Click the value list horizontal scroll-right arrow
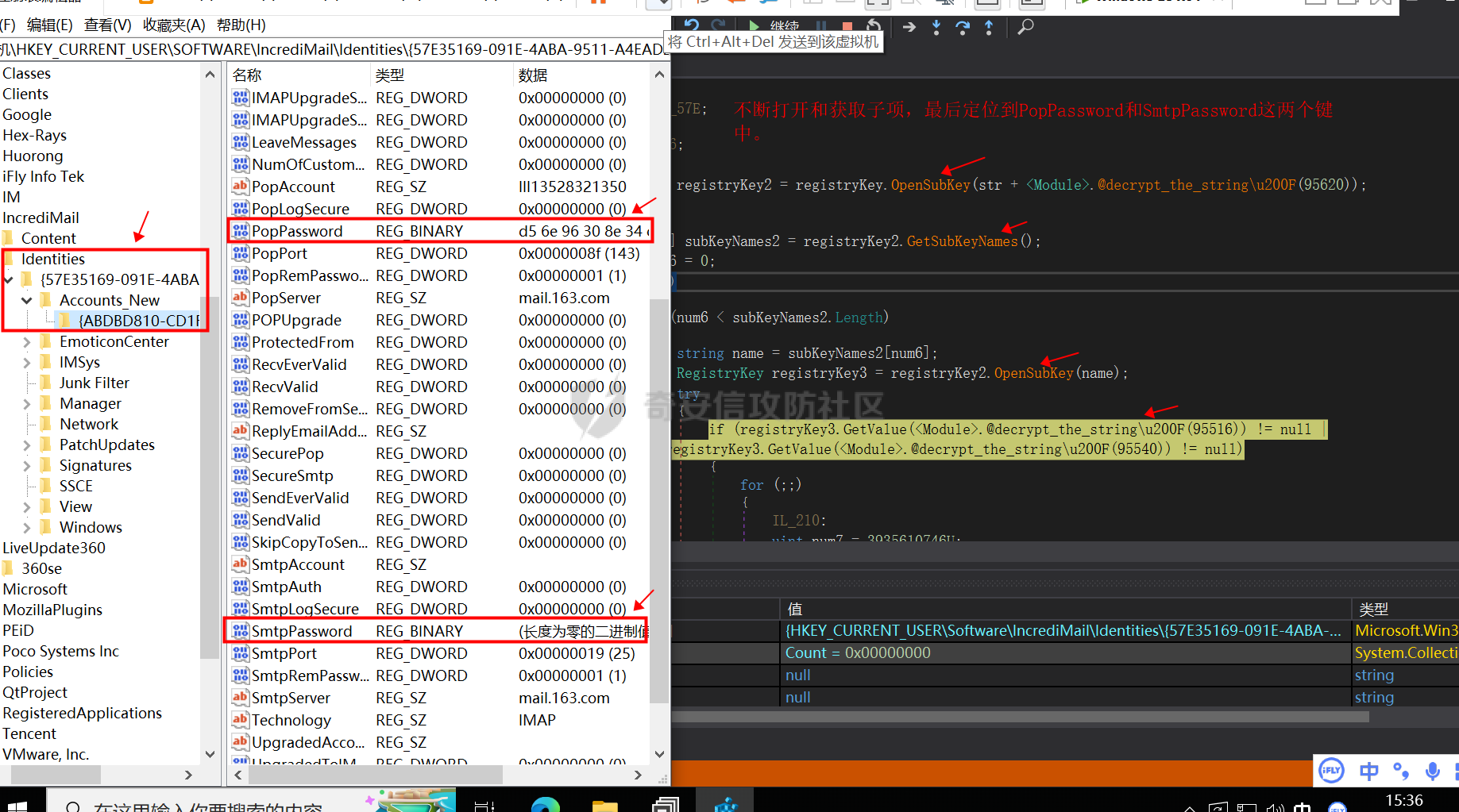 pos(638,775)
